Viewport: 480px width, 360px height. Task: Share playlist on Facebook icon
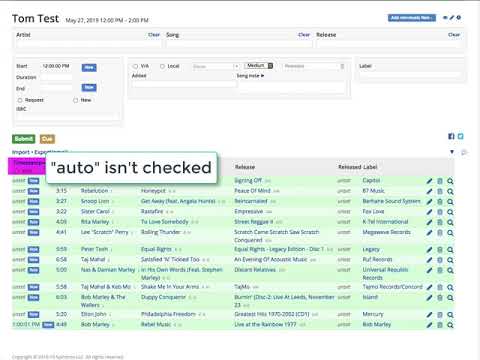point(451,136)
